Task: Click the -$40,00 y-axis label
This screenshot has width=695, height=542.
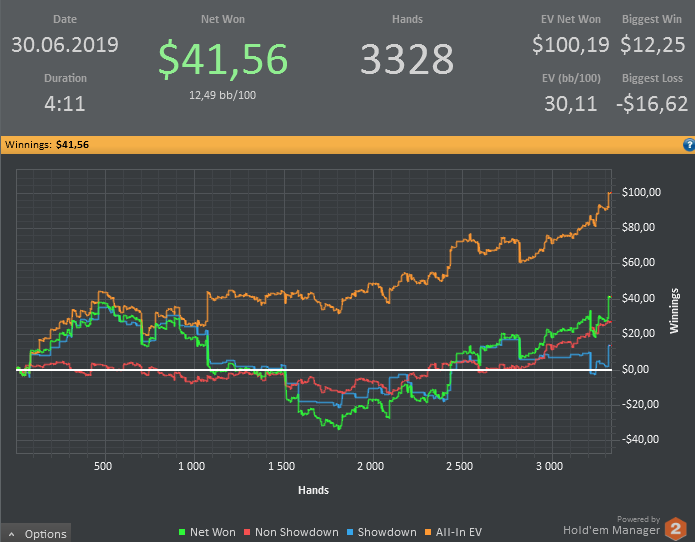Action: point(640,439)
